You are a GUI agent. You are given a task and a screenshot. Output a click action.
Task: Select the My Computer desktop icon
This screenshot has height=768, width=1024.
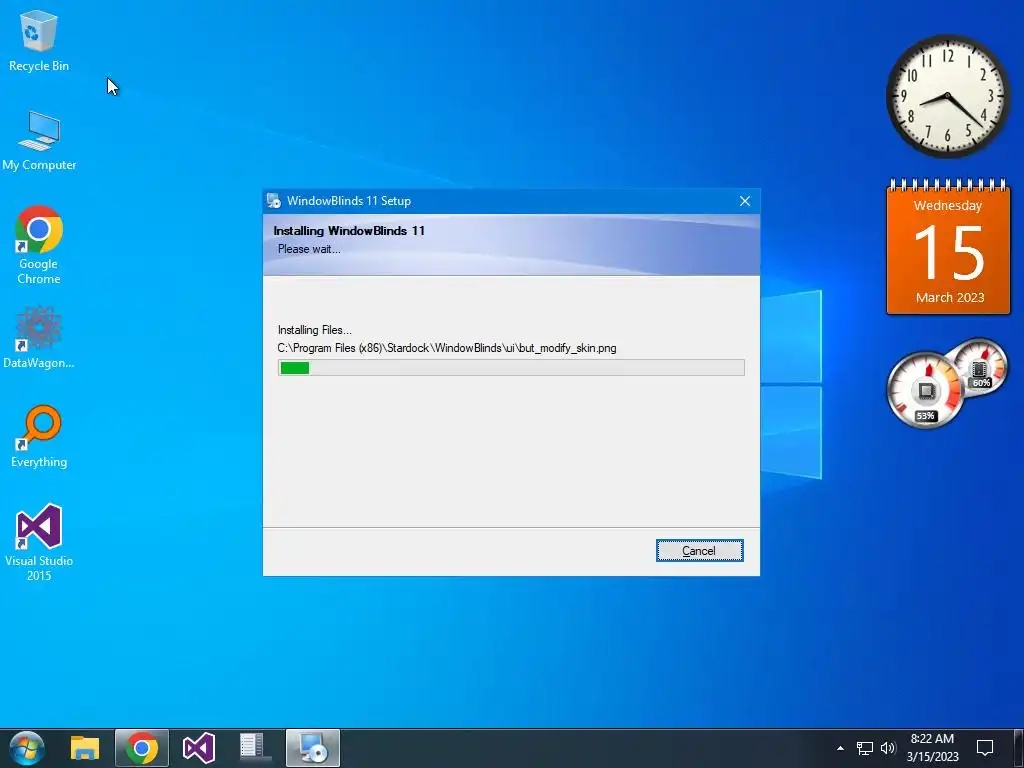tap(39, 141)
